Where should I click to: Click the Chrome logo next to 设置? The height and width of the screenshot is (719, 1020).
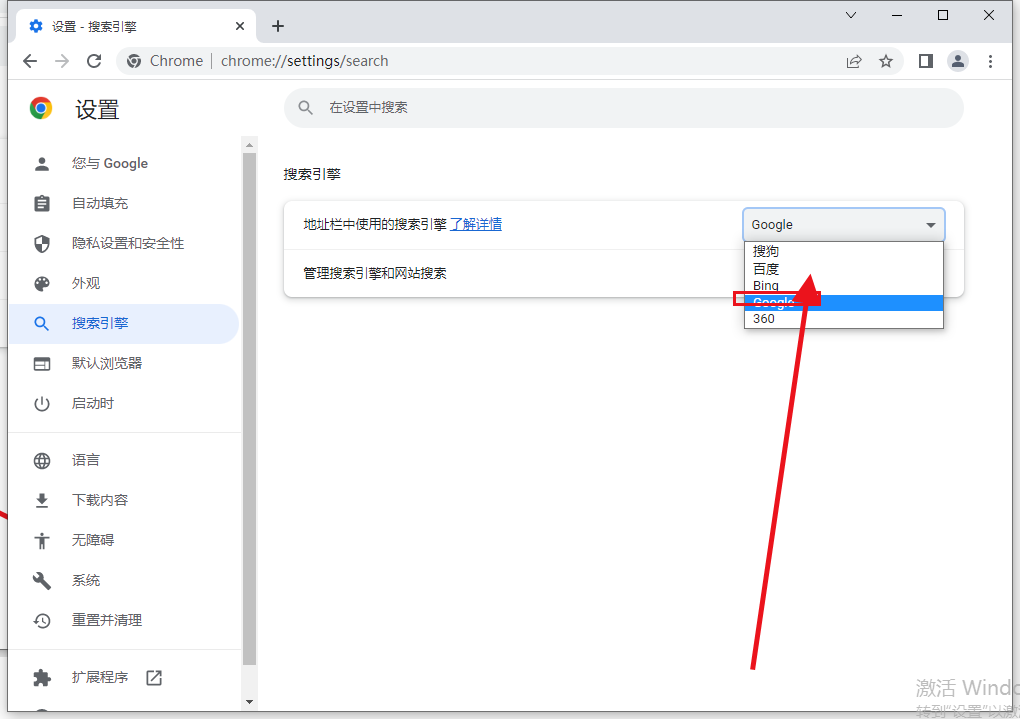tap(41, 108)
